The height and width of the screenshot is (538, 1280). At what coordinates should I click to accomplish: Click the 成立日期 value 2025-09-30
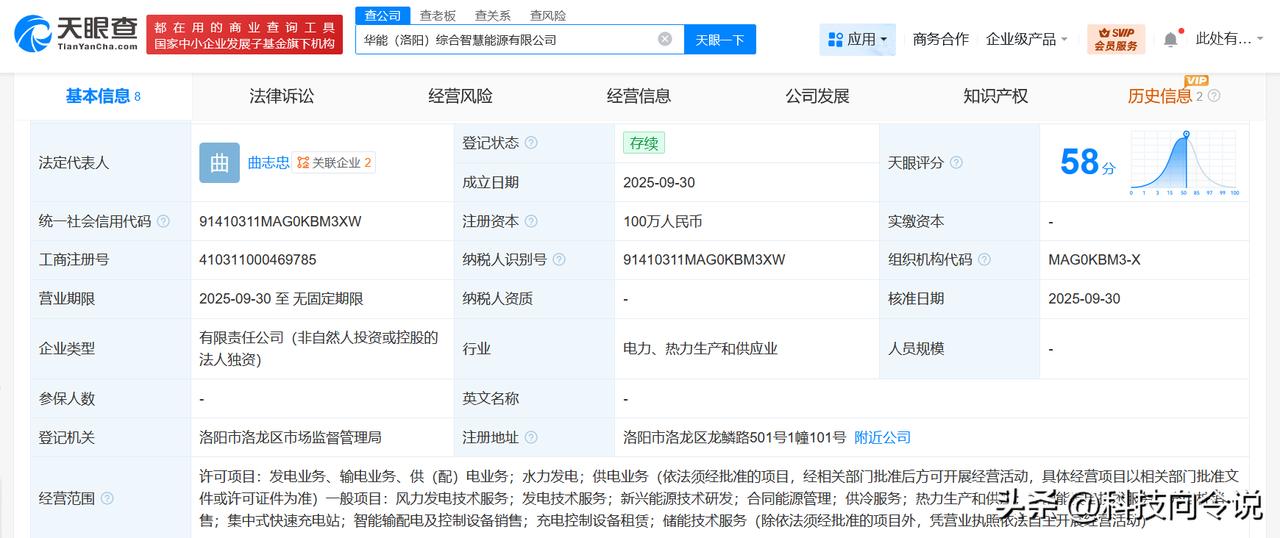[659, 182]
